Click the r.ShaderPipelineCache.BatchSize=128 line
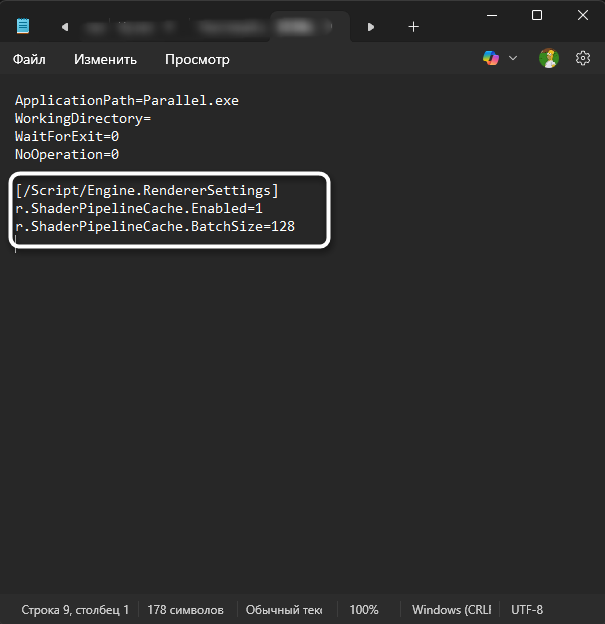Screen dimensions: 605x624 (155, 226)
